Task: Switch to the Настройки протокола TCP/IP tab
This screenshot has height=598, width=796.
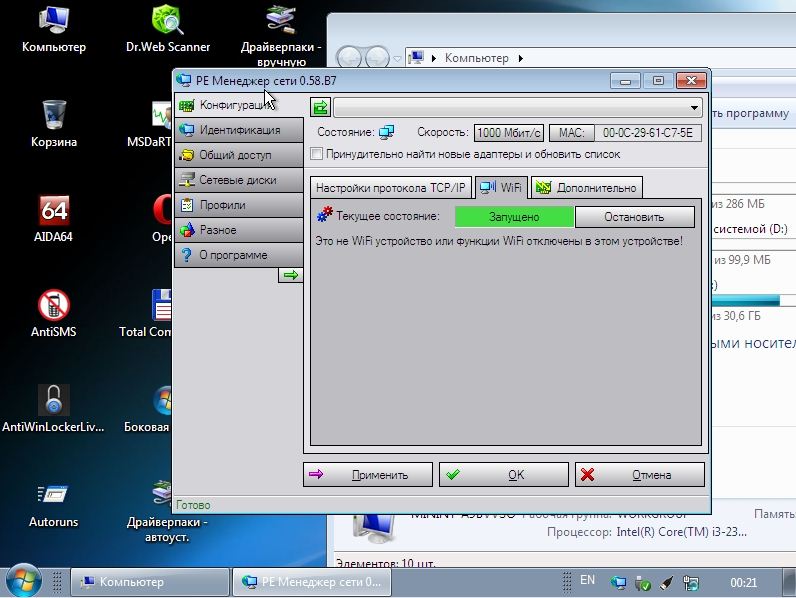Action: point(389,187)
